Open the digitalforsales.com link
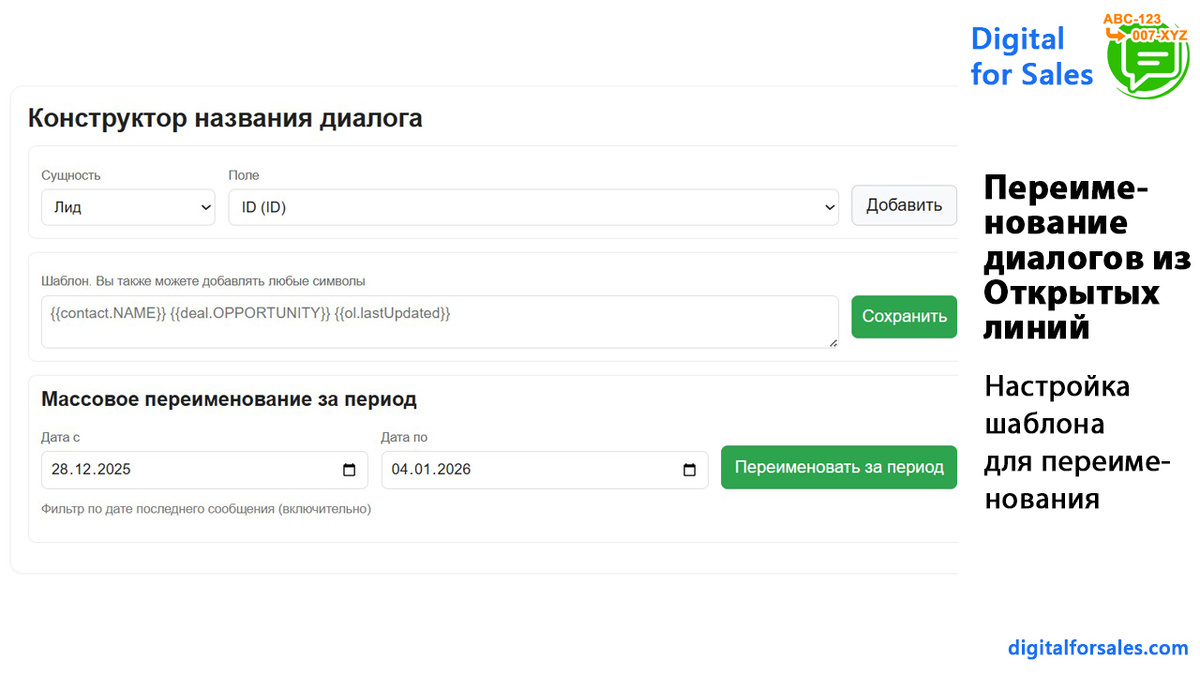Screen dimensions: 1200x675 (x=1098, y=648)
